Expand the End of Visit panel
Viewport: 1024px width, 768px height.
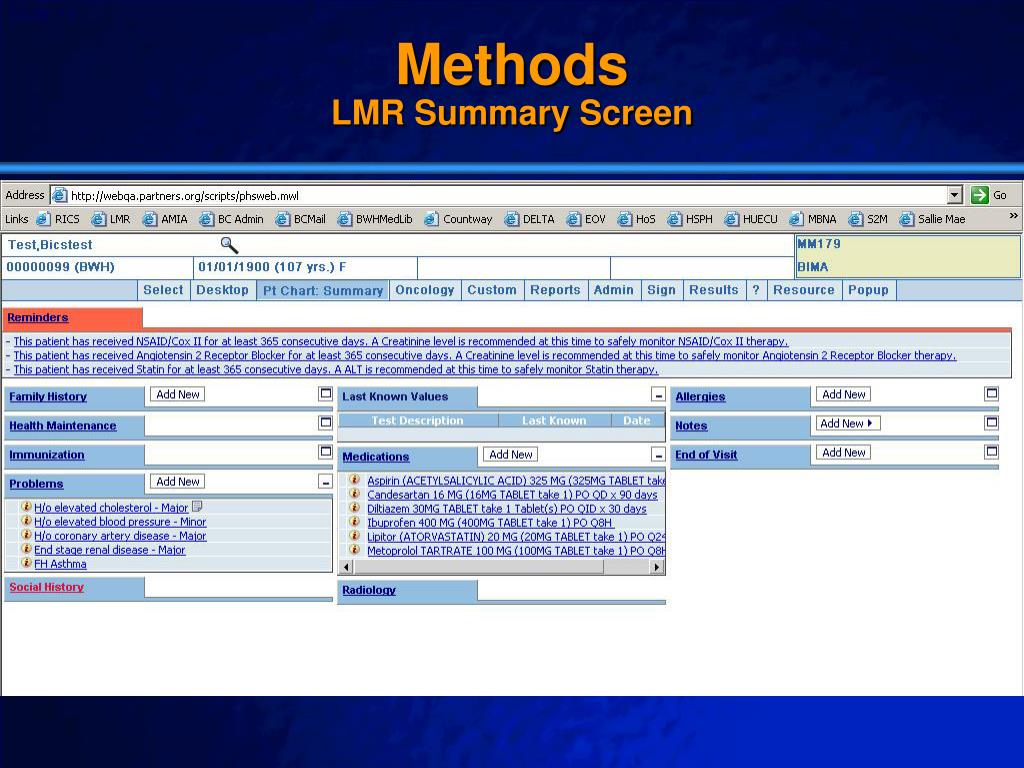pos(991,452)
